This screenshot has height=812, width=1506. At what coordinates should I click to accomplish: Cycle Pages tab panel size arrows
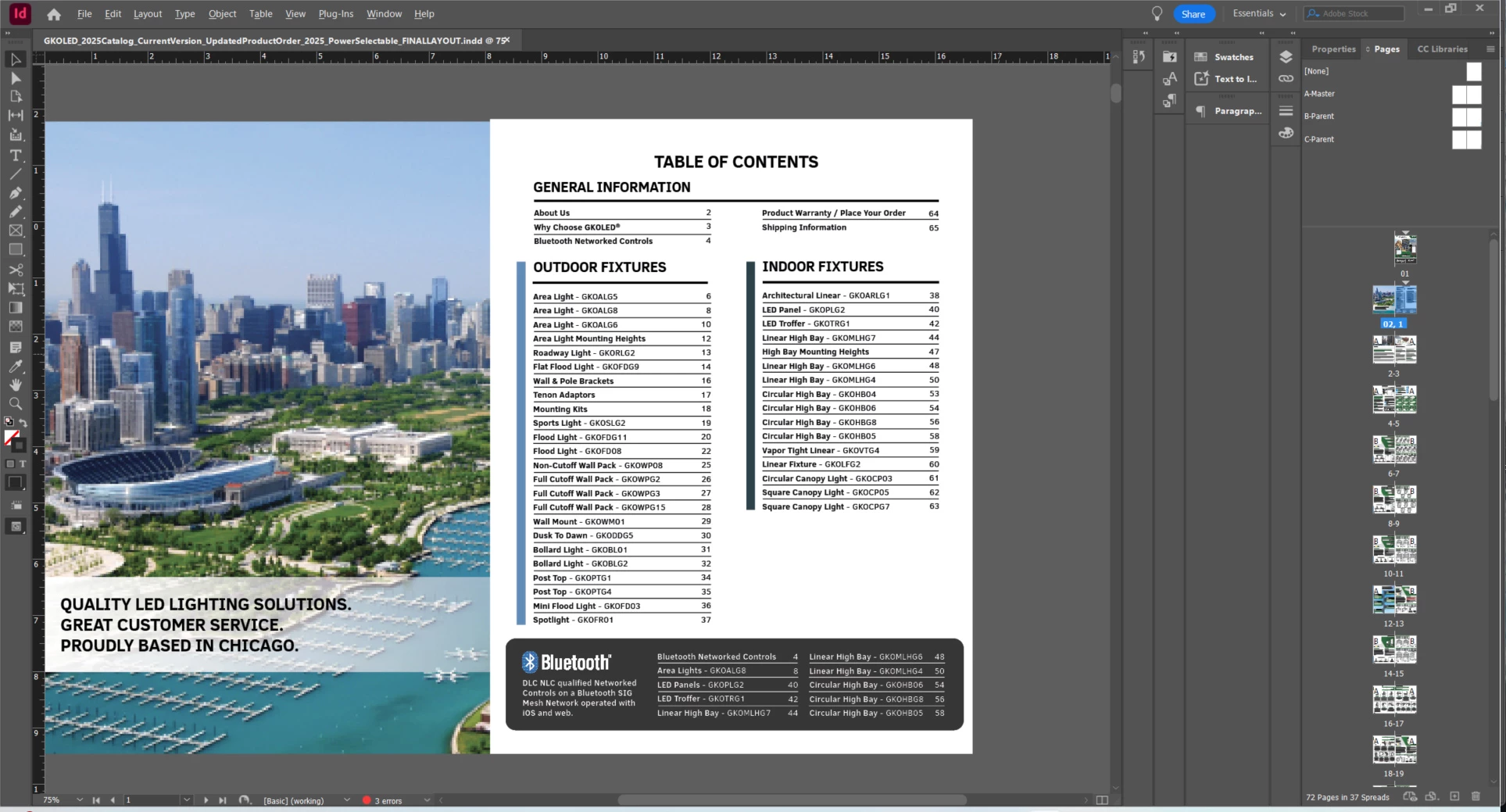coord(1368,49)
